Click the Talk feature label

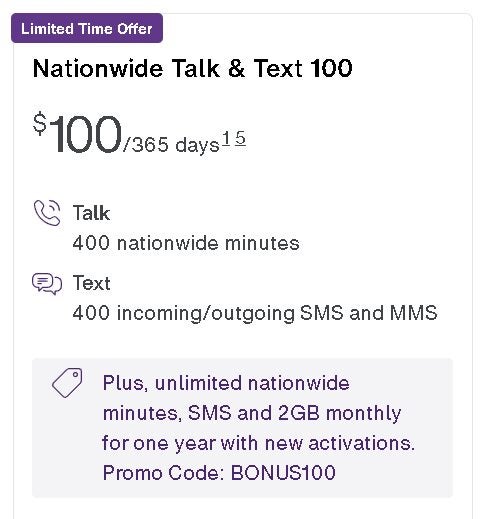(x=91, y=213)
